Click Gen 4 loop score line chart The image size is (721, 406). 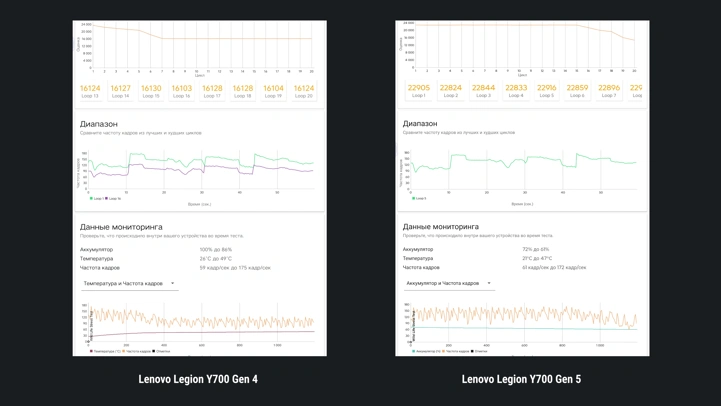click(x=198, y=48)
